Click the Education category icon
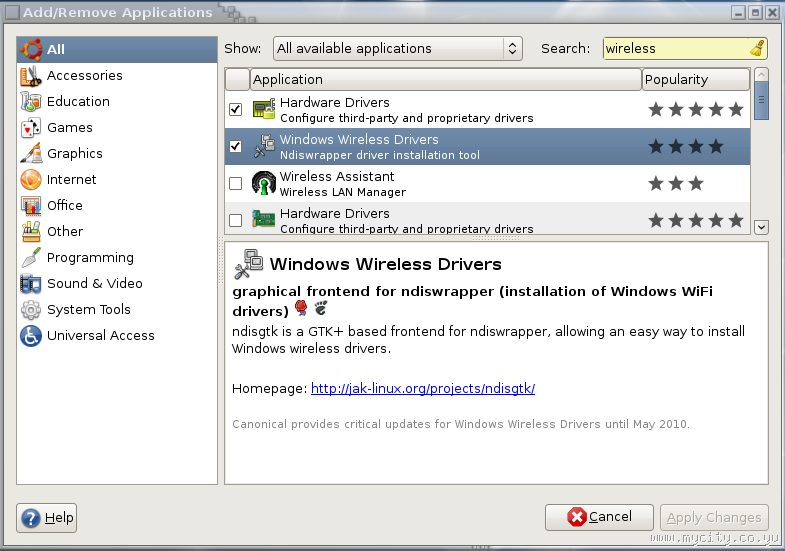Screen dimensions: 785x551 coord(31,102)
